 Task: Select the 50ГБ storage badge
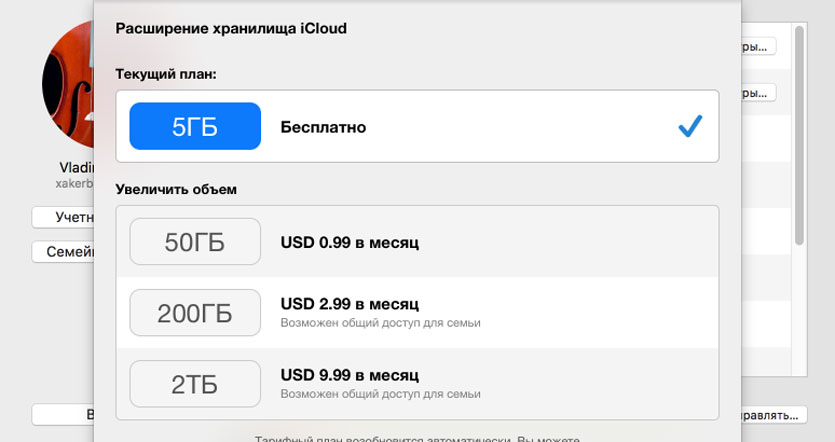(195, 242)
